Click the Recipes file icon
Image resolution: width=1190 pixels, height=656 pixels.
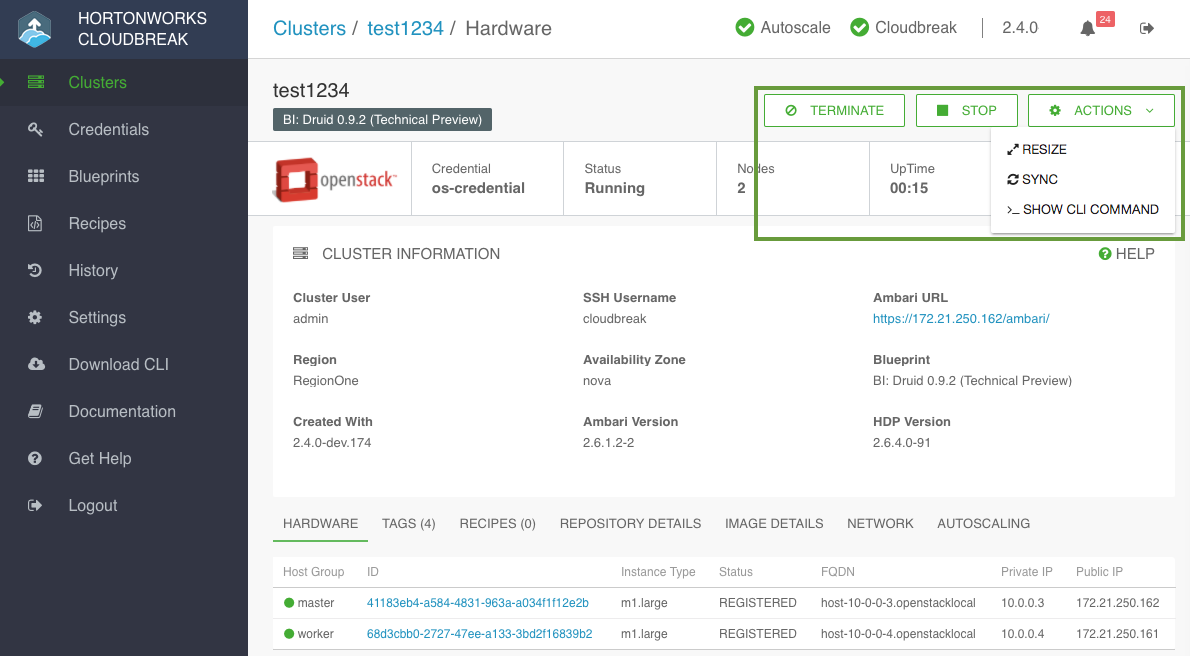pyautogui.click(x=35, y=223)
